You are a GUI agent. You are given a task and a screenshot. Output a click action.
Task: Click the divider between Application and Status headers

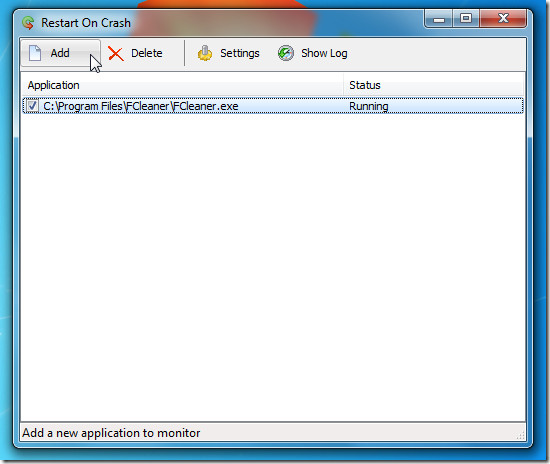(343, 85)
